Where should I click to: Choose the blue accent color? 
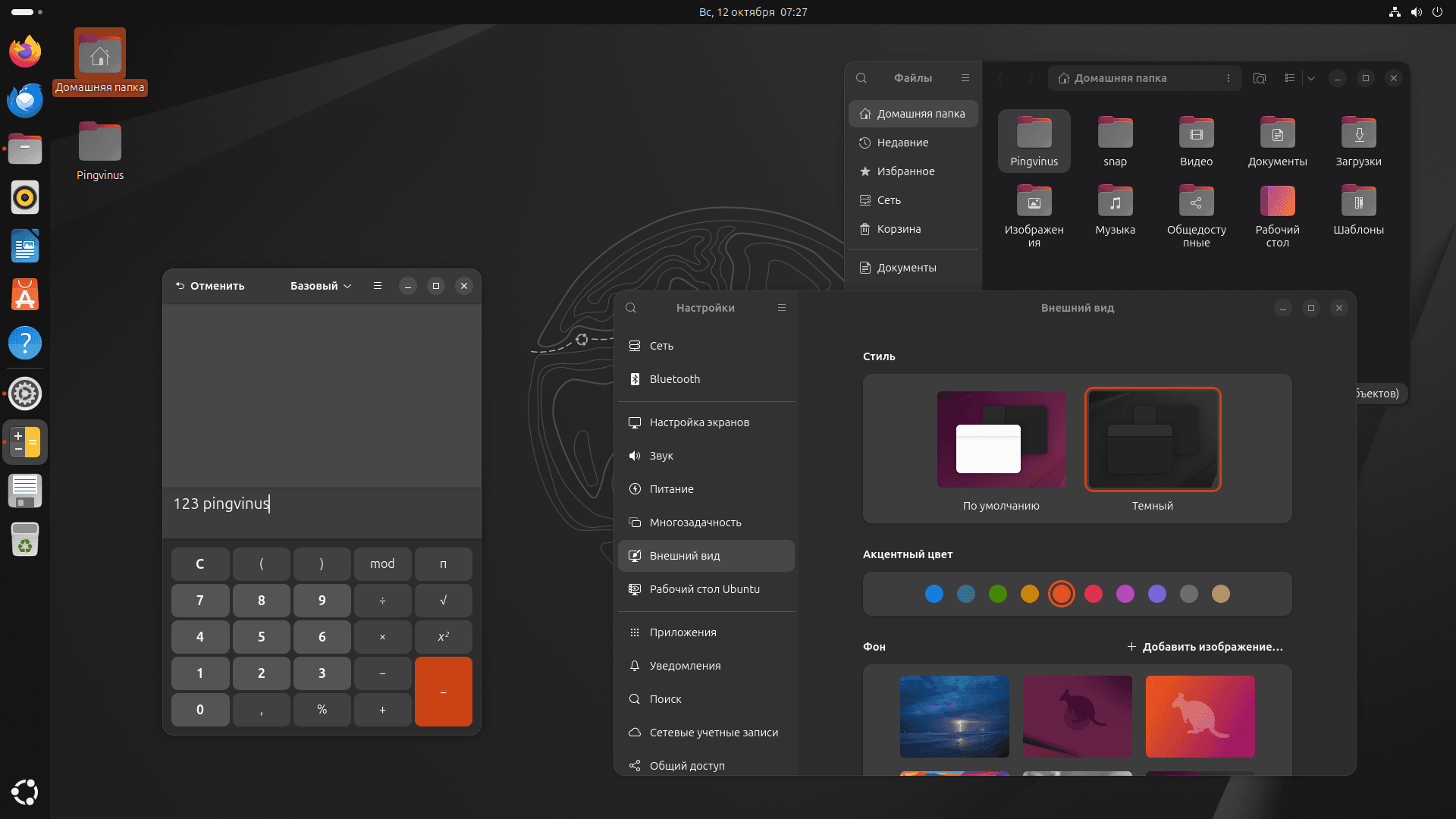click(934, 594)
